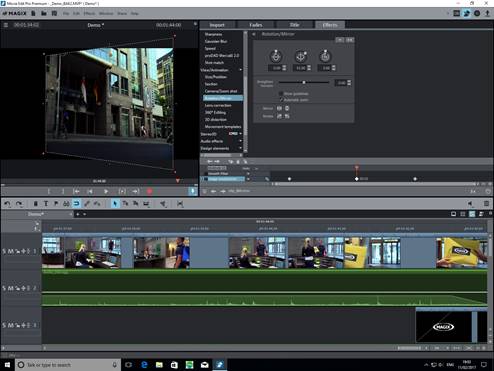Mute track 2 with its M button
The height and width of the screenshot is (371, 494).
click(11, 288)
